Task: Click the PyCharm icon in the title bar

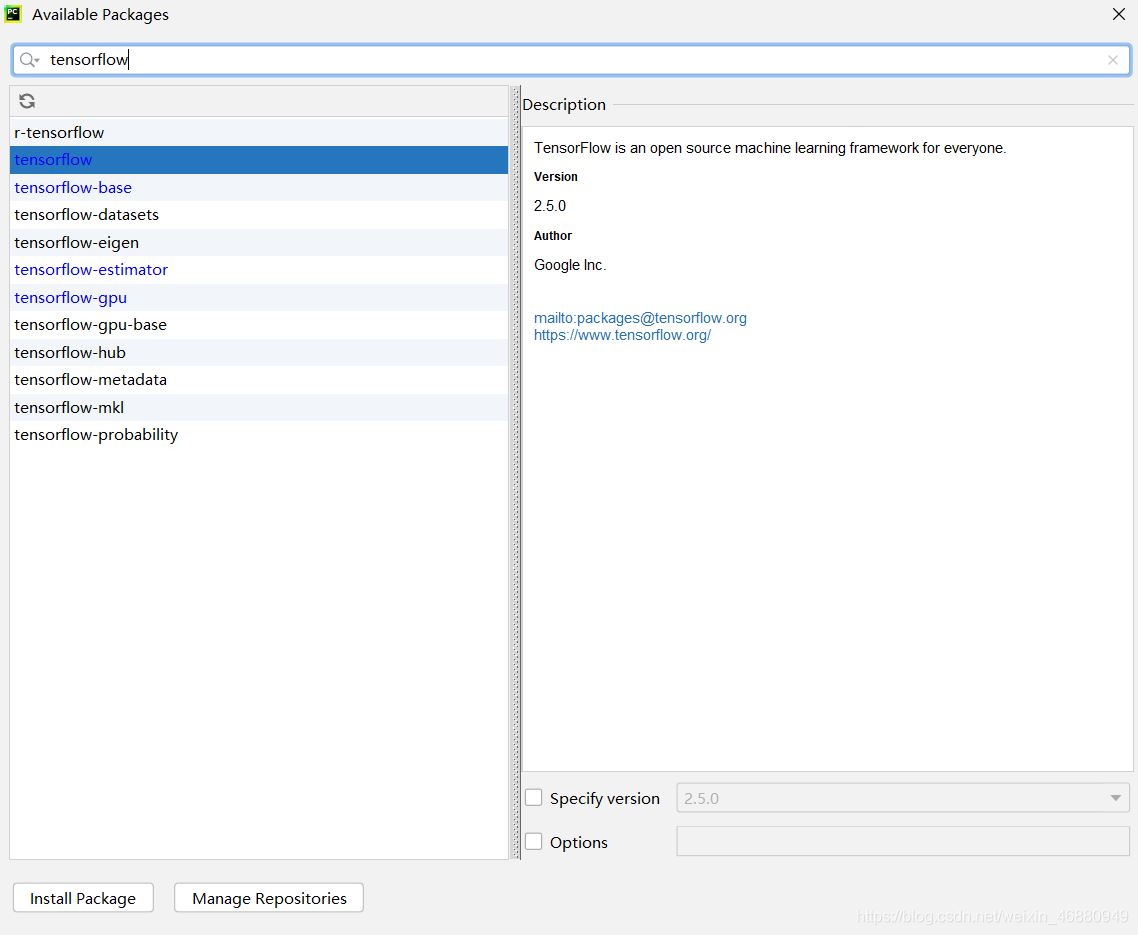Action: tap(14, 14)
